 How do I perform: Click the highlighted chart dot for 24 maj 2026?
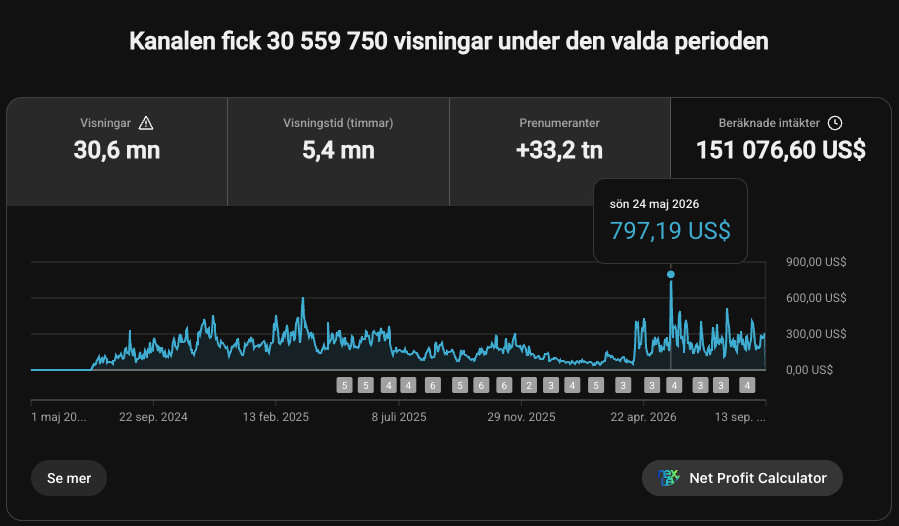tap(671, 274)
